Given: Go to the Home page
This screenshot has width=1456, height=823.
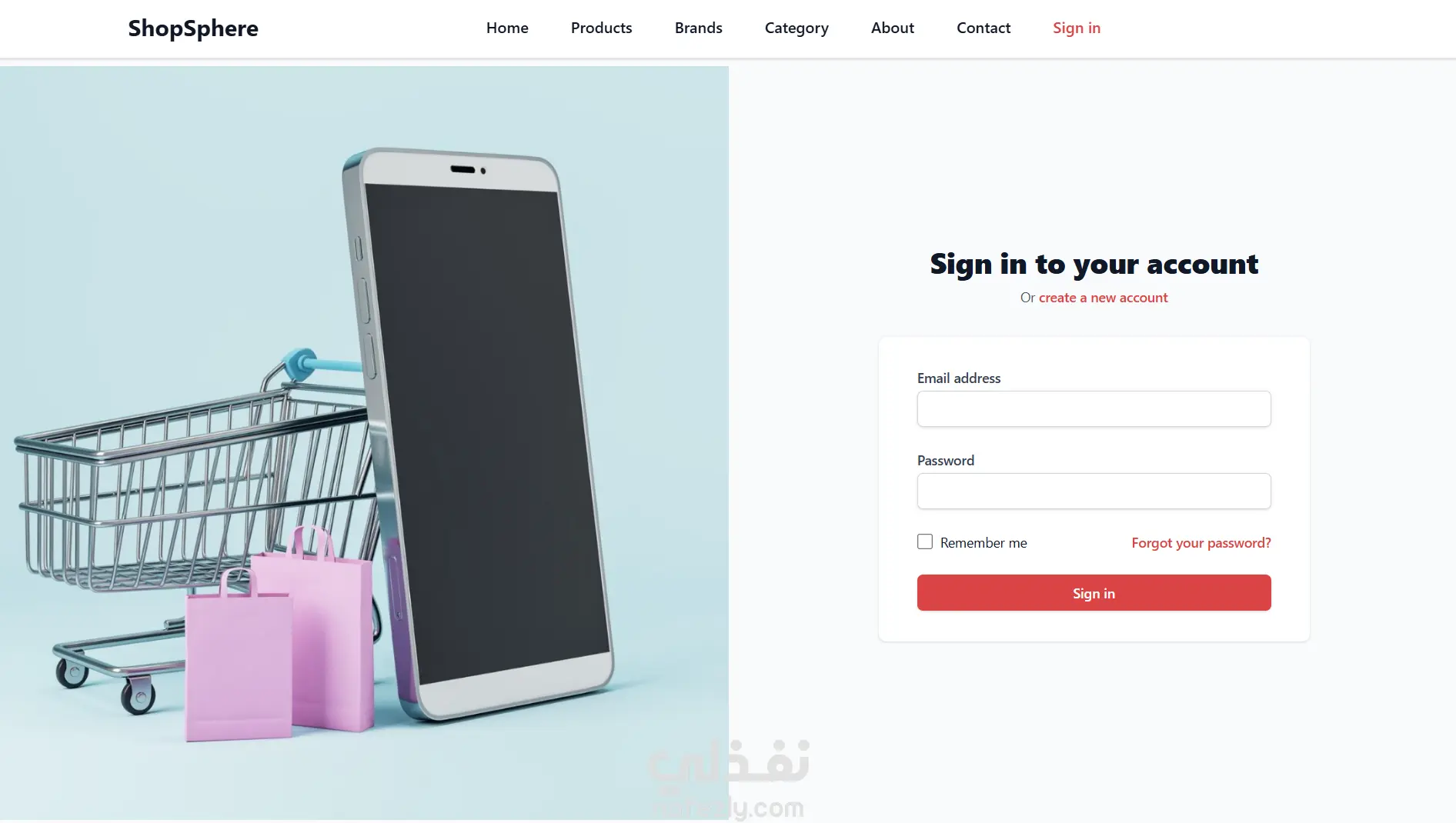Looking at the screenshot, I should (x=507, y=28).
